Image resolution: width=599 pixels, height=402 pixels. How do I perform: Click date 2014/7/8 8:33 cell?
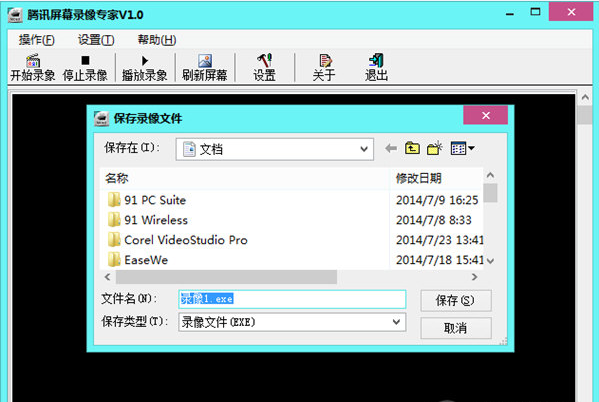[x=434, y=220]
